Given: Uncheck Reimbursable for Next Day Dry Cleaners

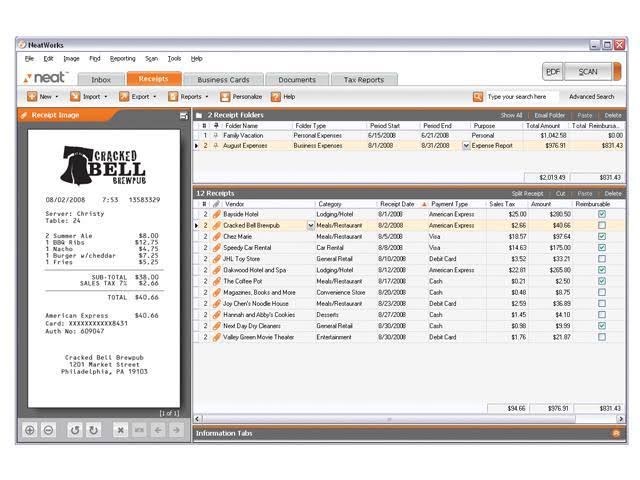Looking at the screenshot, I should point(602,326).
